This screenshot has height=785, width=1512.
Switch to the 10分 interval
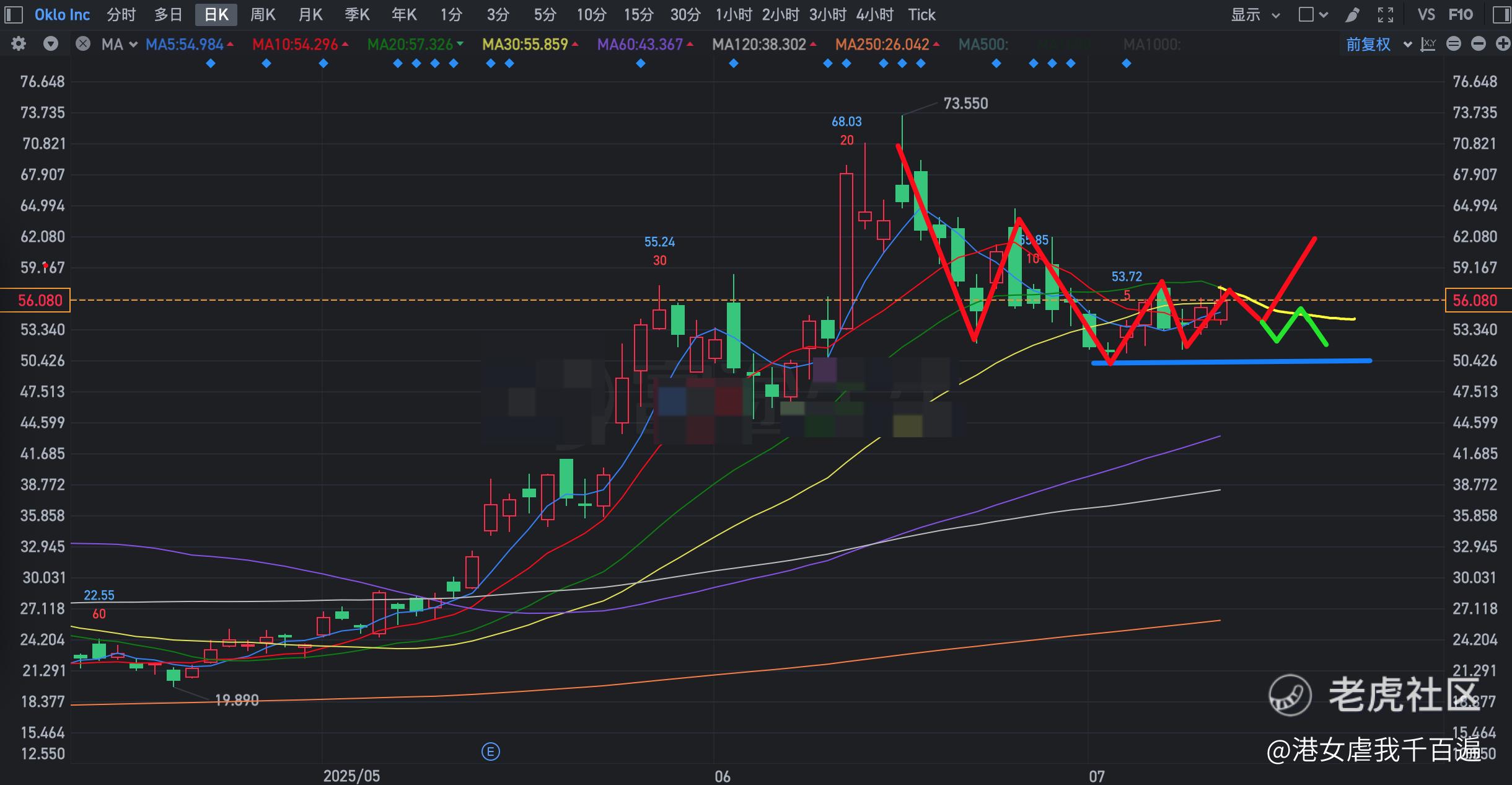(591, 14)
